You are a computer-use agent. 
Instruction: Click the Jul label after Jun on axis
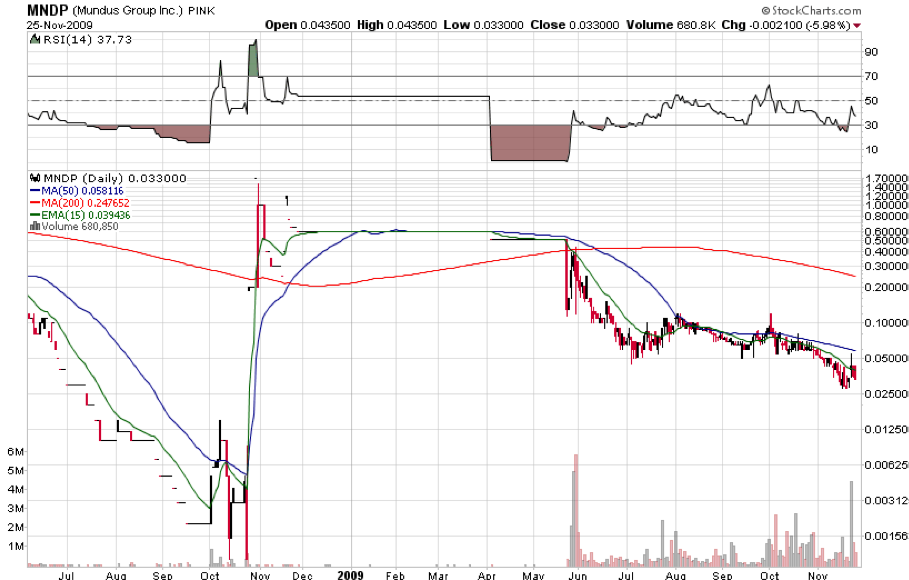click(626, 575)
